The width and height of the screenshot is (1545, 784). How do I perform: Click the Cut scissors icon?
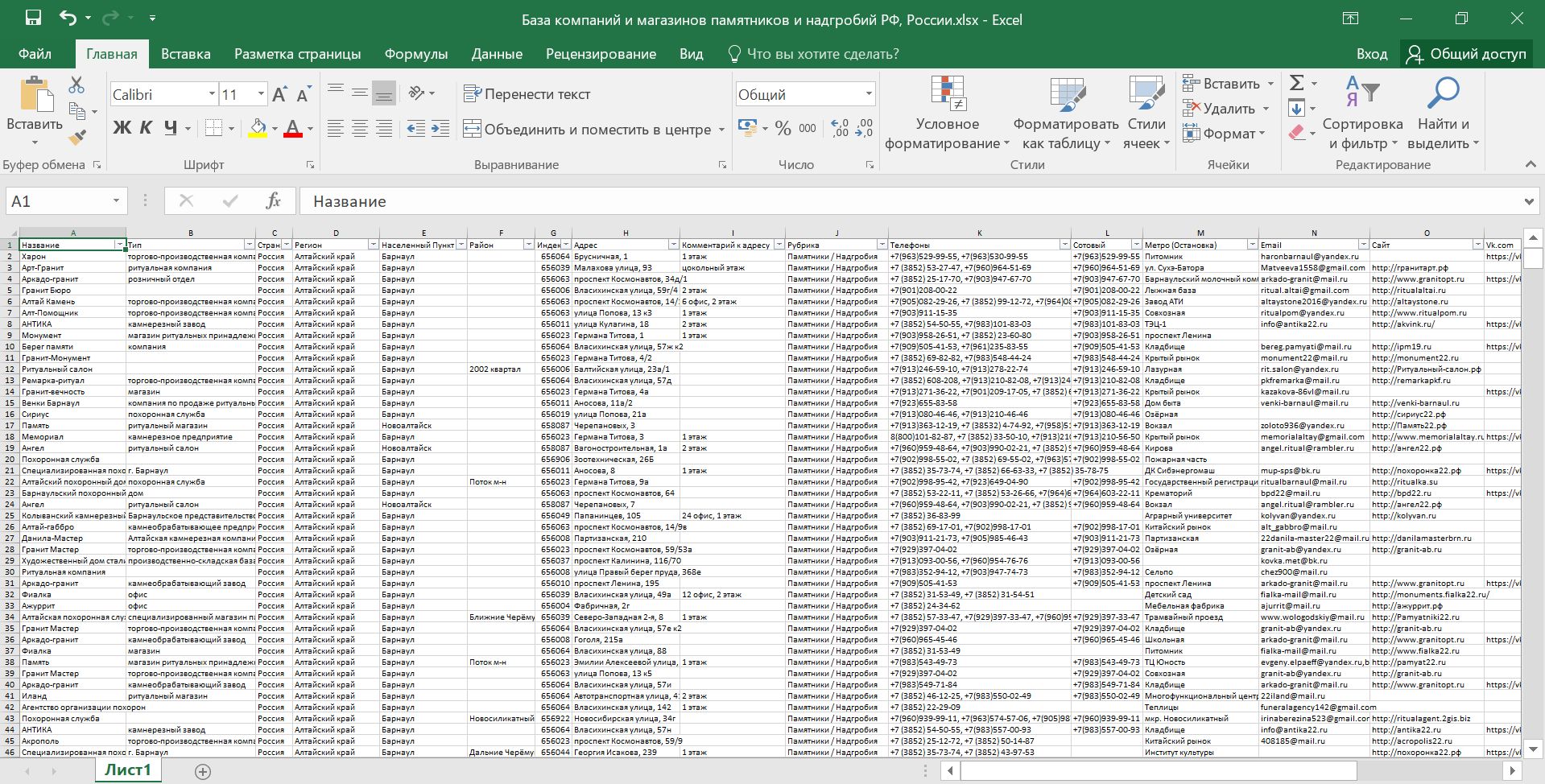(x=76, y=85)
